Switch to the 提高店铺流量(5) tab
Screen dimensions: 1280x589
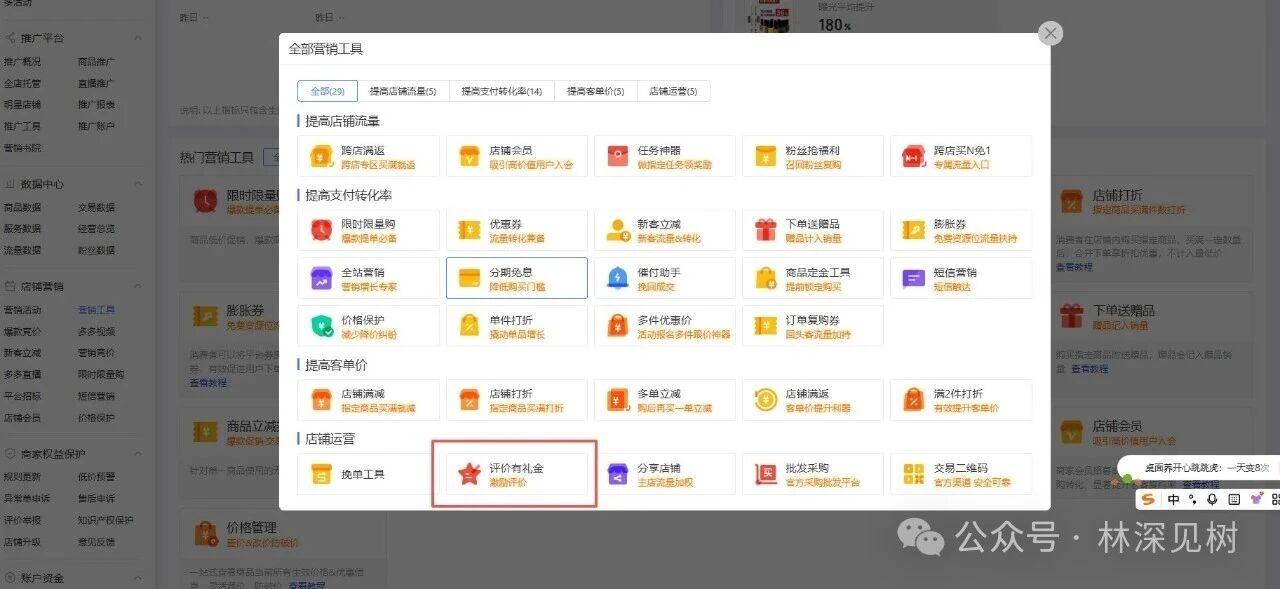[403, 91]
